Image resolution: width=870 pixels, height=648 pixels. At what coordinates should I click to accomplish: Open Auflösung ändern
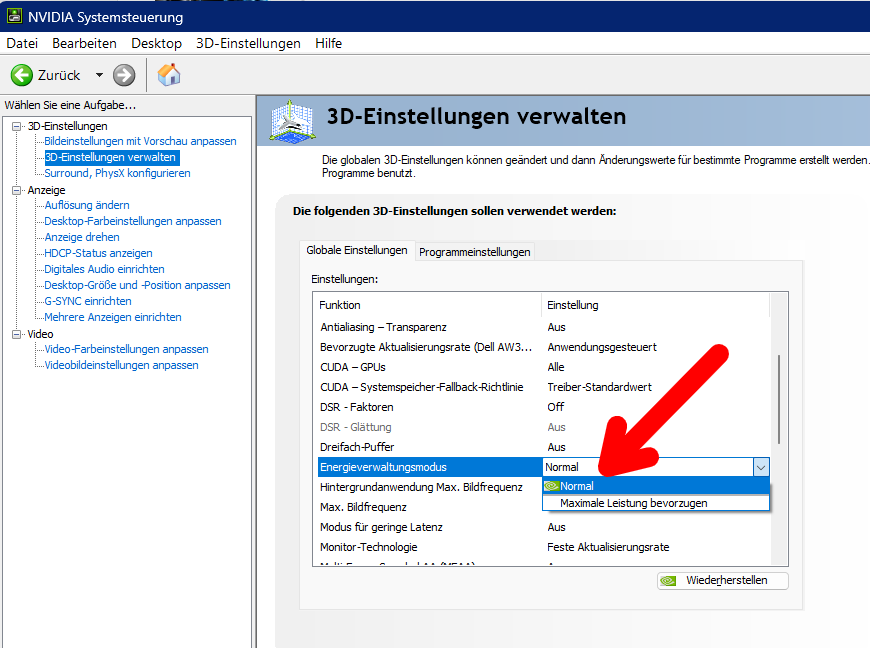87,205
